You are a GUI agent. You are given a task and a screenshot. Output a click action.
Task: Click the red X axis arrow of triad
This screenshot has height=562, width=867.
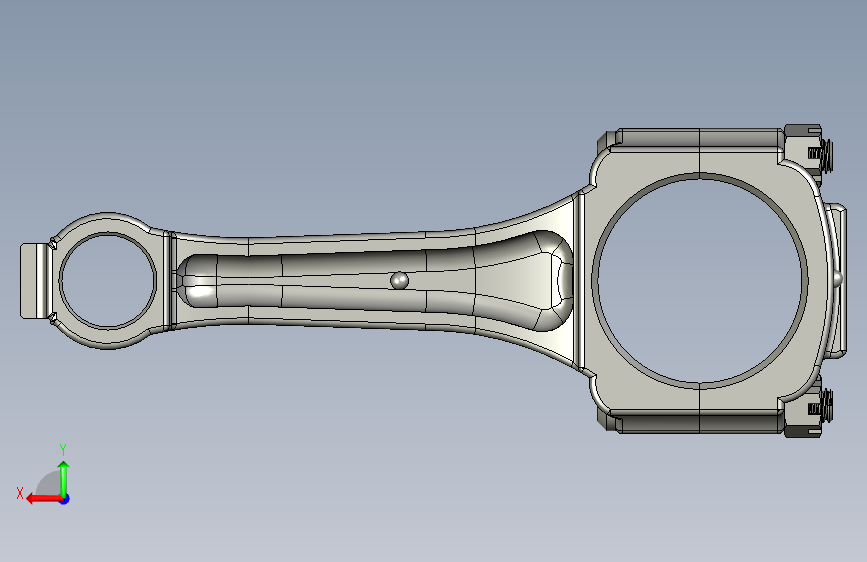coord(43,499)
